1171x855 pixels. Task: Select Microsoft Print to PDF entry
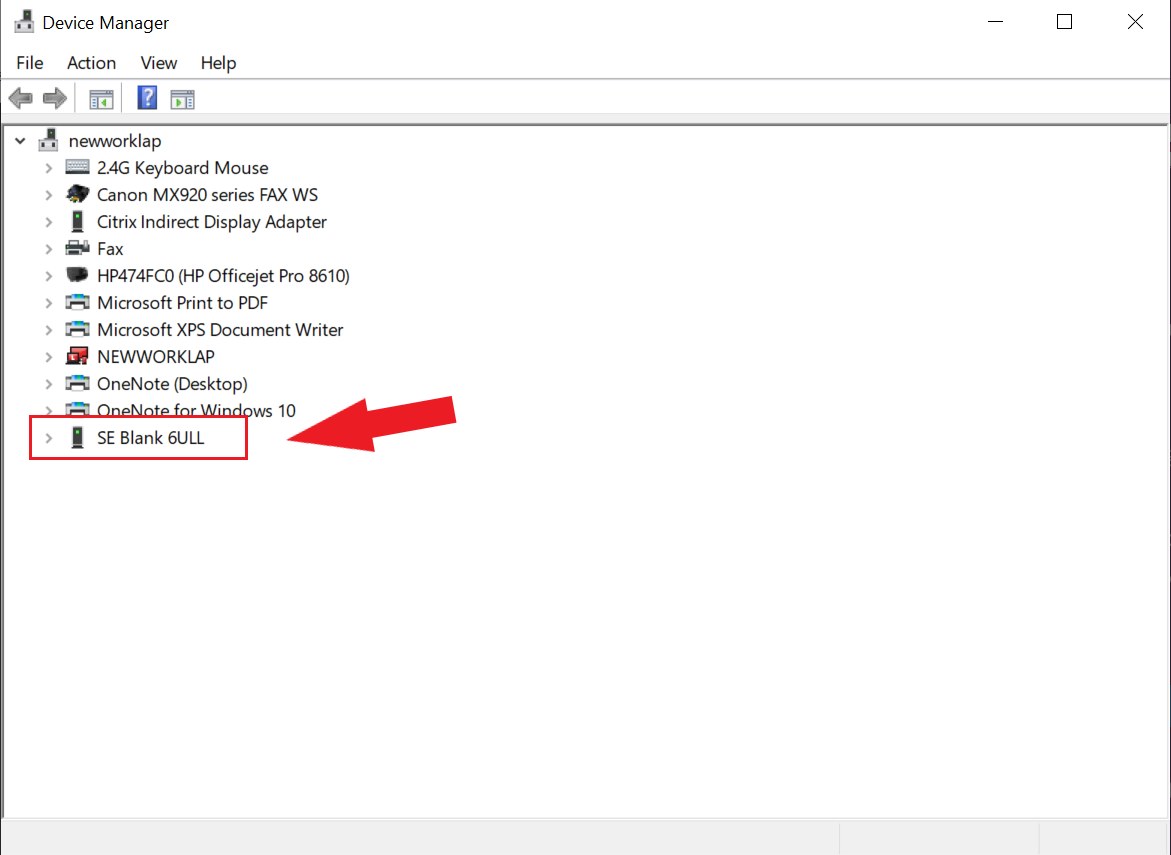click(182, 303)
